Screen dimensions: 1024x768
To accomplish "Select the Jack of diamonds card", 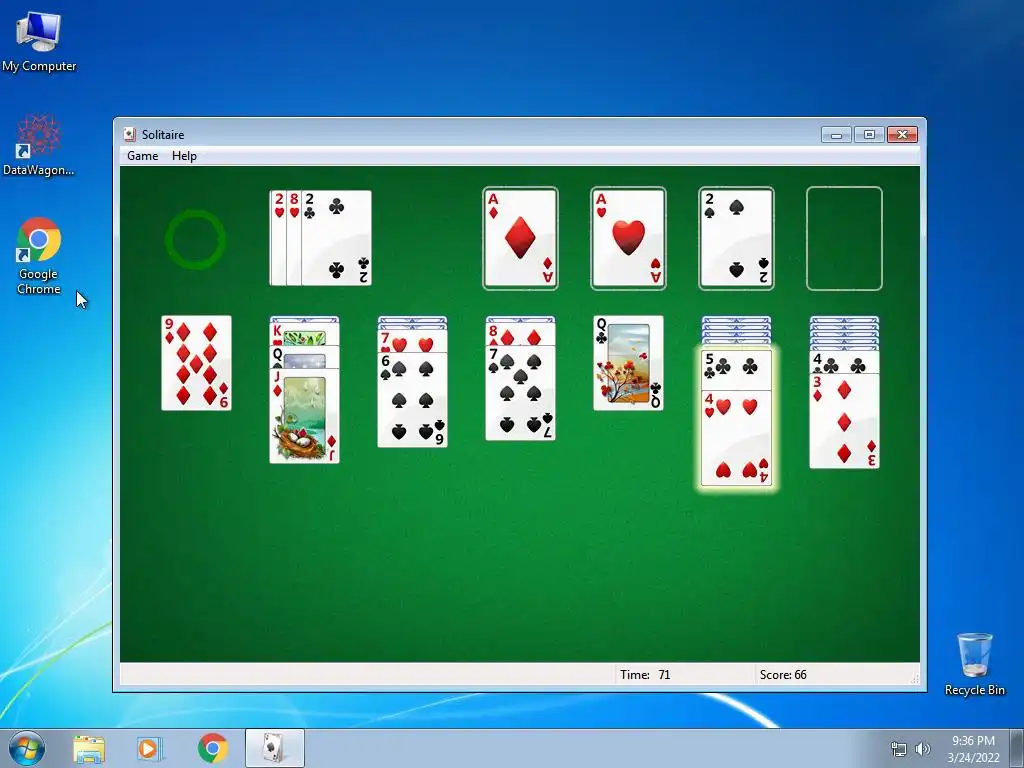I will click(304, 415).
